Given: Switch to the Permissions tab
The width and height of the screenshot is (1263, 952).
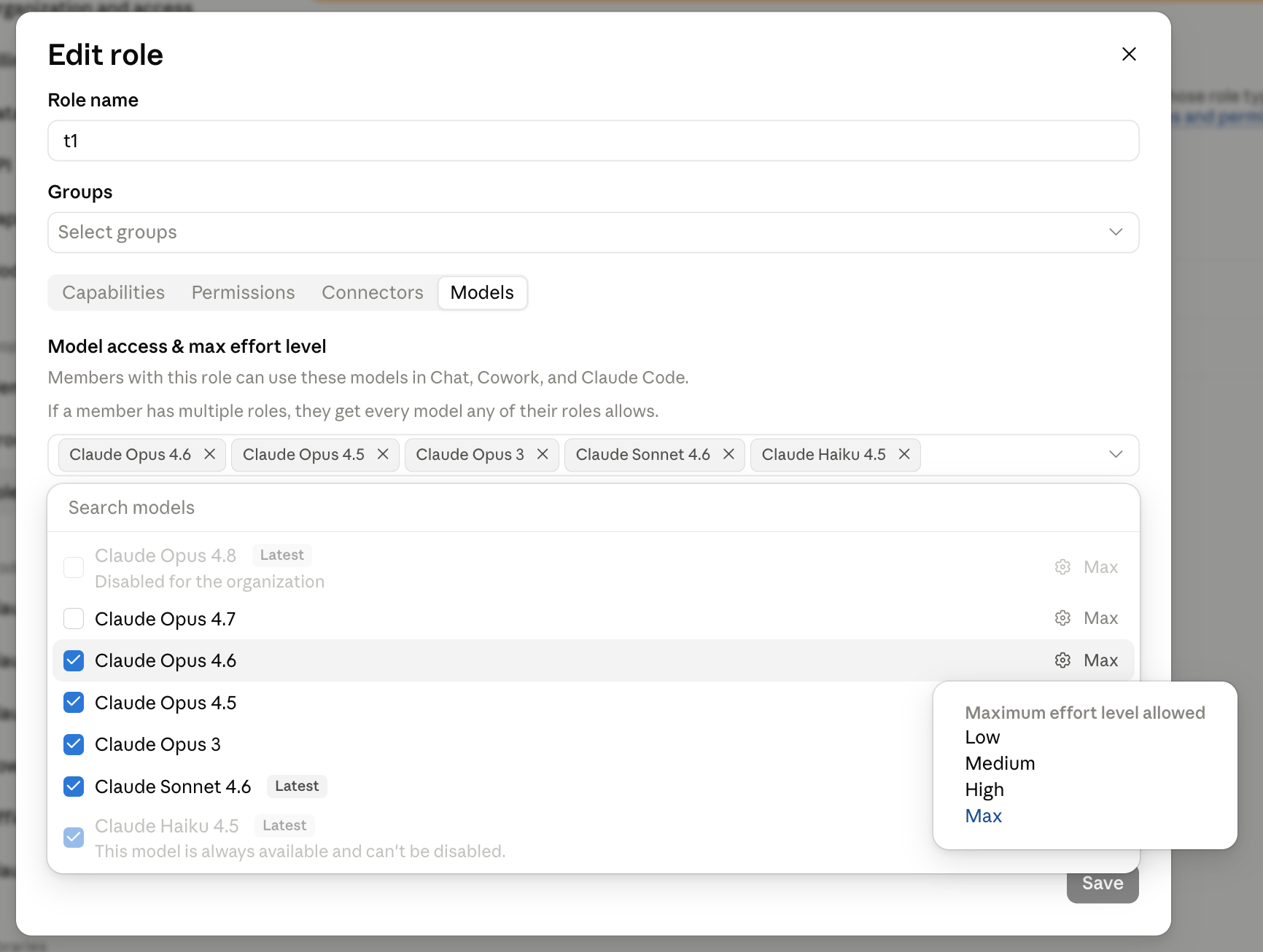Looking at the screenshot, I should point(244,292).
